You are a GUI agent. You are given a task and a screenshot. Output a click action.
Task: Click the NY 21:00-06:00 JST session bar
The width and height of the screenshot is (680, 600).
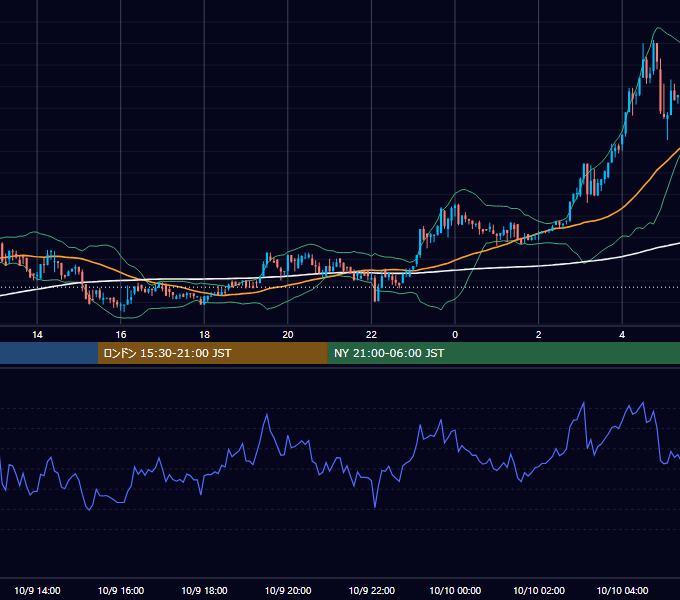(x=503, y=353)
